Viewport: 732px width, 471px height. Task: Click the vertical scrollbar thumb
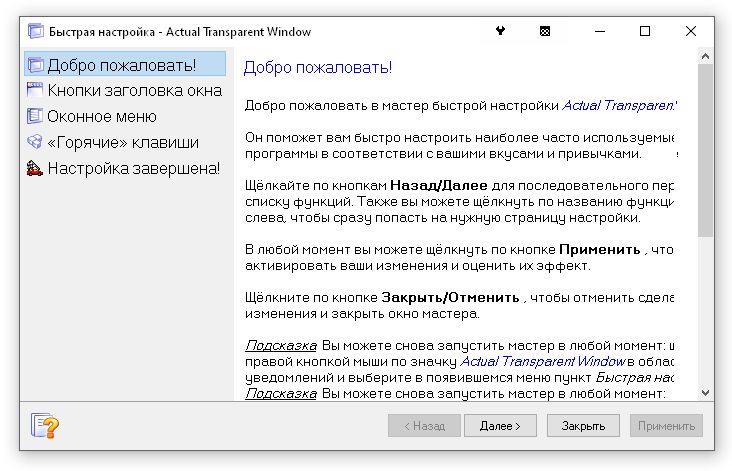(x=705, y=150)
